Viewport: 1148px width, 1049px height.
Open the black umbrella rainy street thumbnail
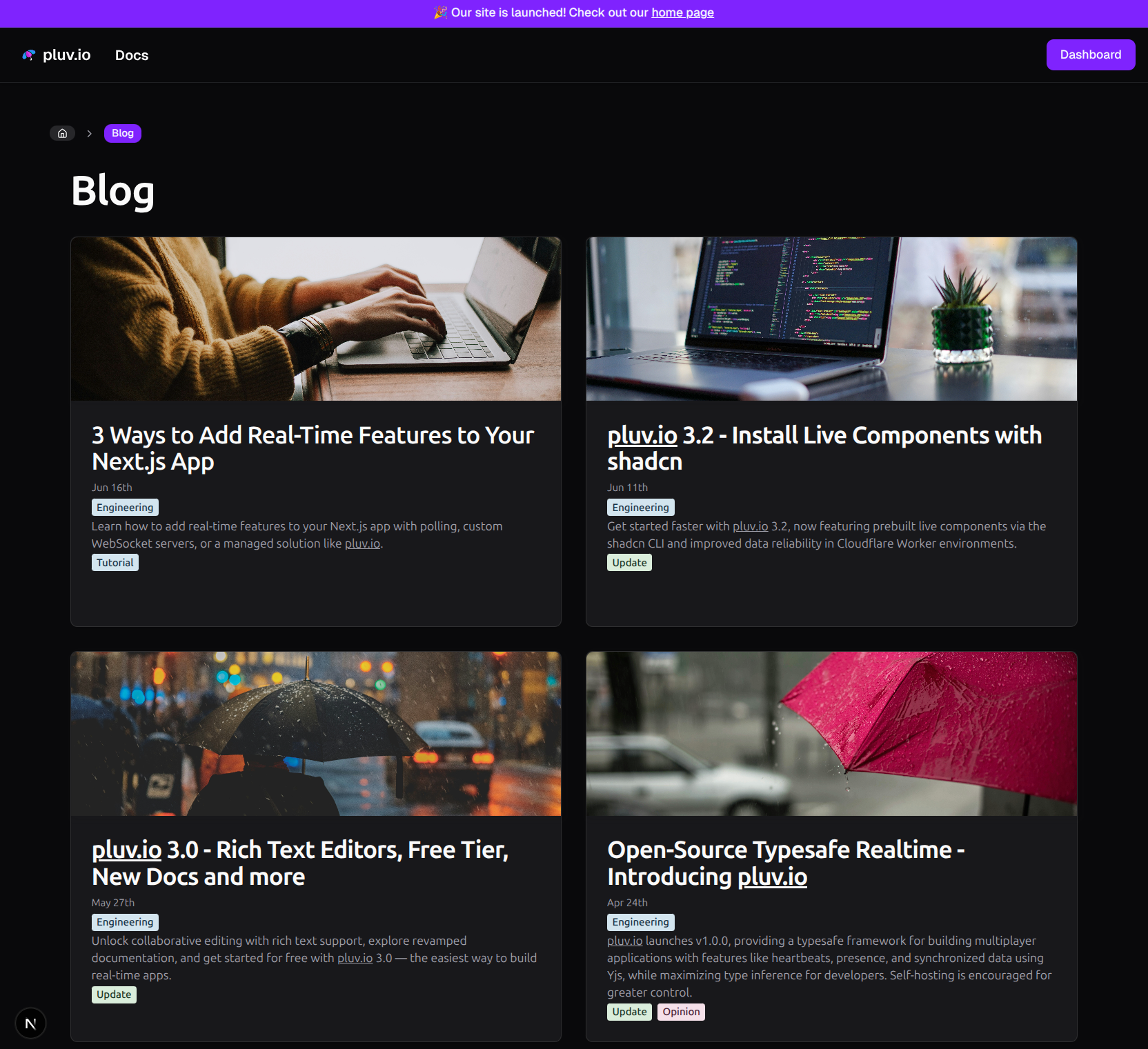[x=316, y=734]
